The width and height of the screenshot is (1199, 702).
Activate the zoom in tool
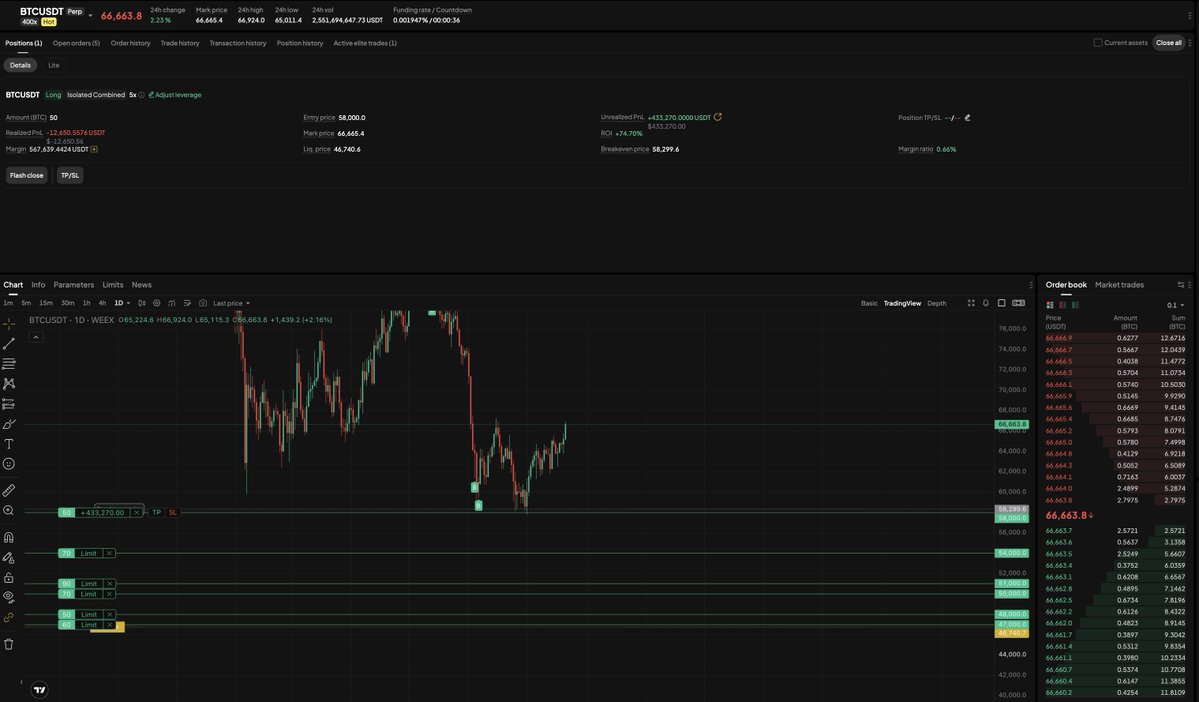pos(8,511)
